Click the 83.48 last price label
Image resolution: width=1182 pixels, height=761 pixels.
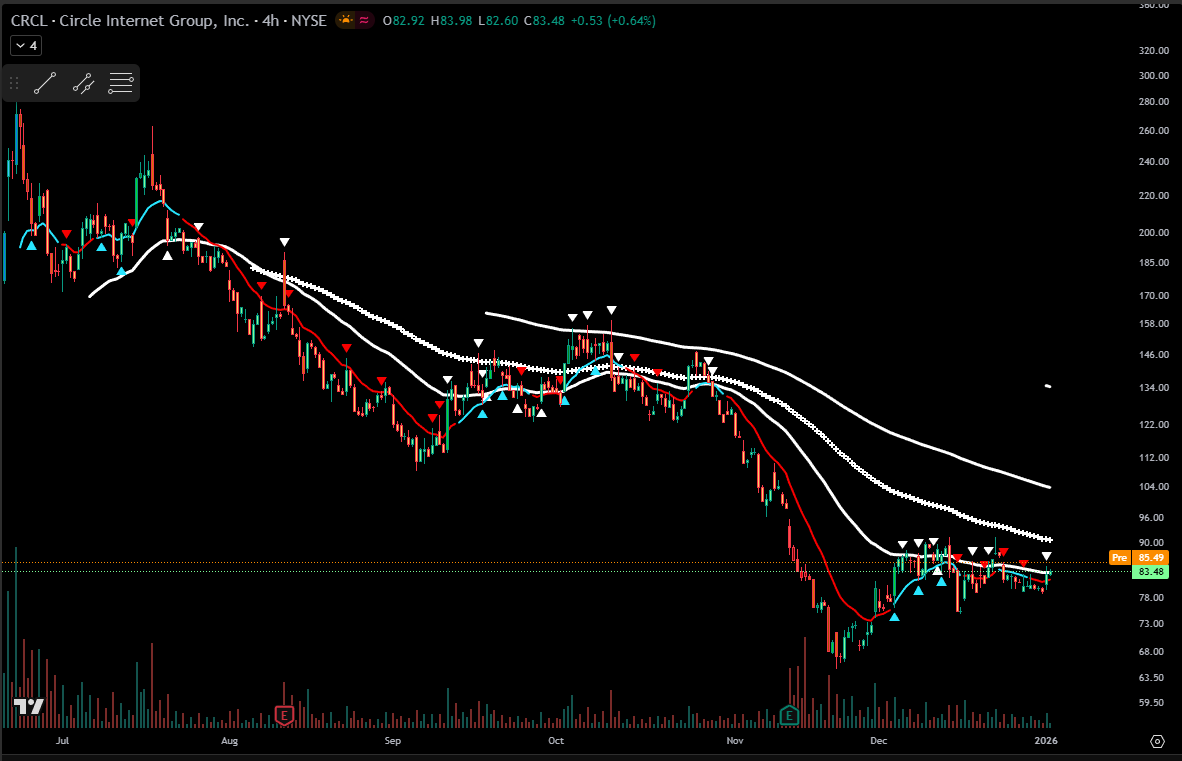pyautogui.click(x=1151, y=572)
